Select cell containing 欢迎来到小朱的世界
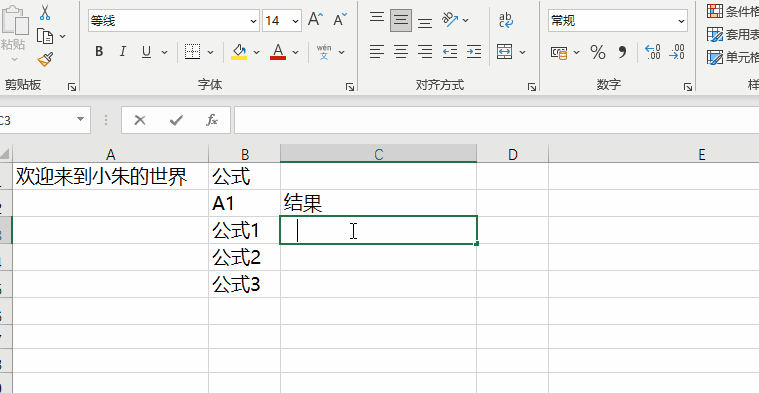The width and height of the screenshot is (759, 393). pyautogui.click(x=110, y=176)
